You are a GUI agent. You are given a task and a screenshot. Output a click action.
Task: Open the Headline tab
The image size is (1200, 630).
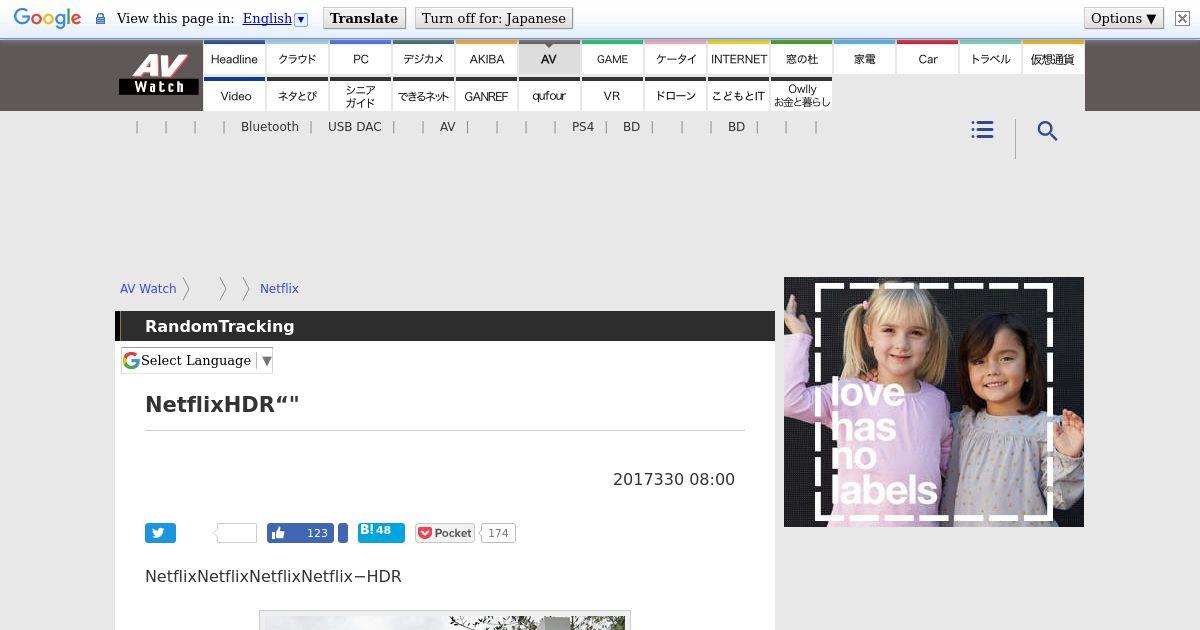coord(234,58)
